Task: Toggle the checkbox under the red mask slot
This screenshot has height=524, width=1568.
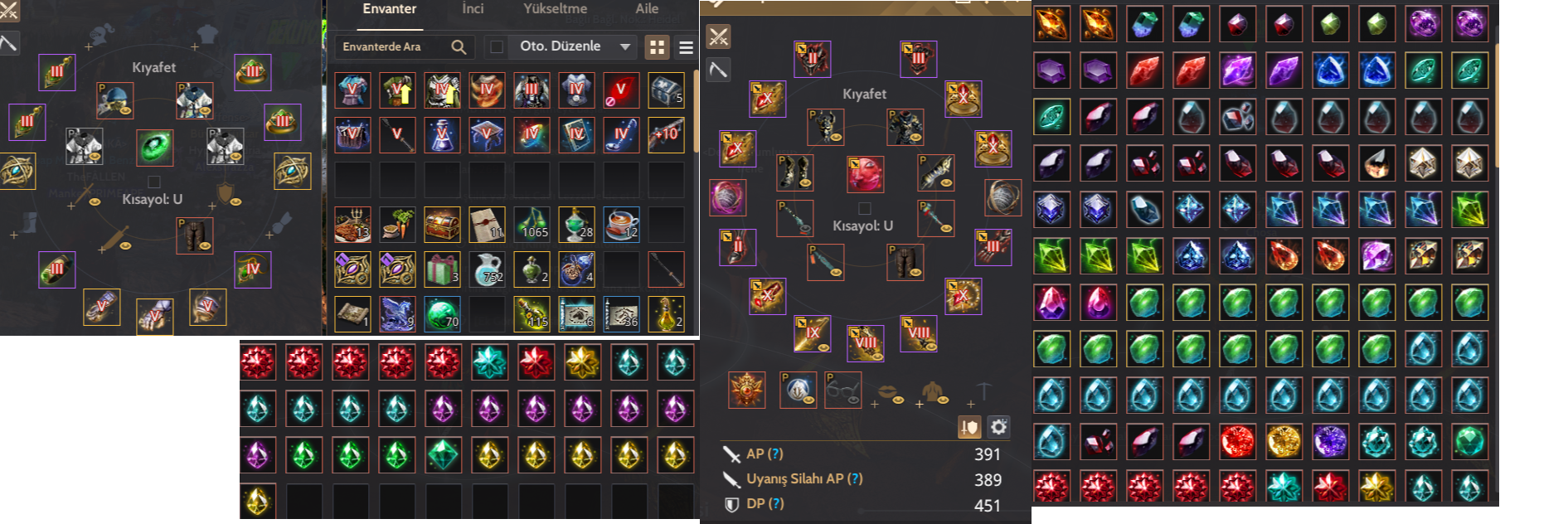Action: 865,209
